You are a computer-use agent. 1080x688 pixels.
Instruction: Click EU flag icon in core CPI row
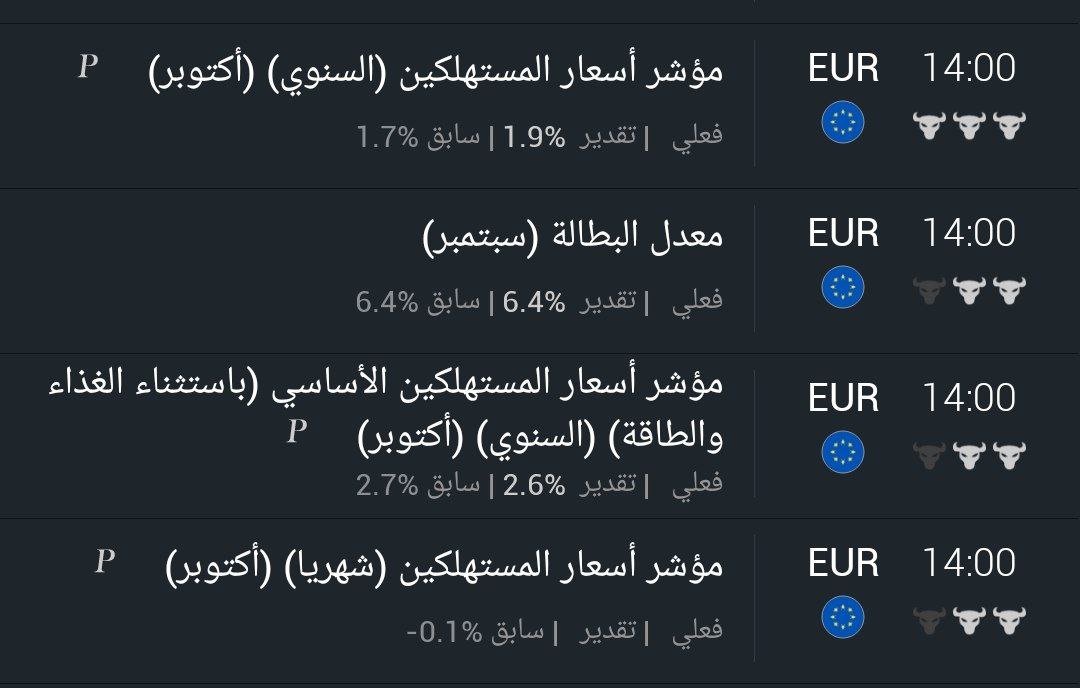(x=842, y=452)
